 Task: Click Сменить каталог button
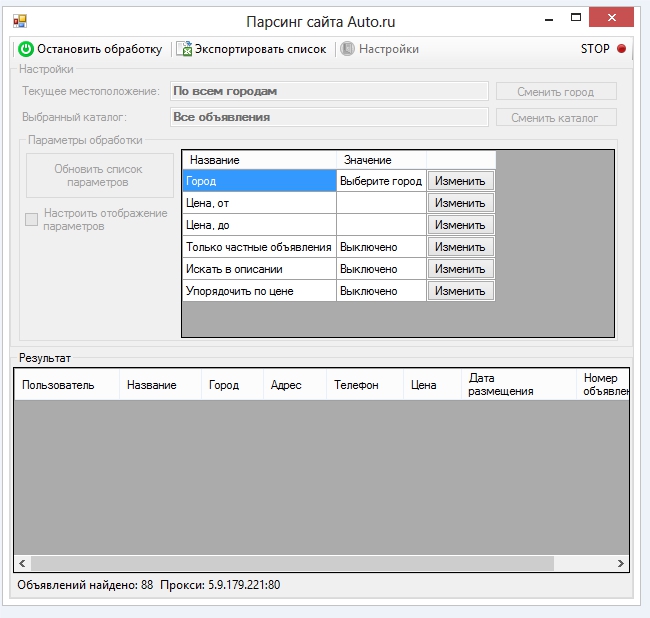point(556,118)
